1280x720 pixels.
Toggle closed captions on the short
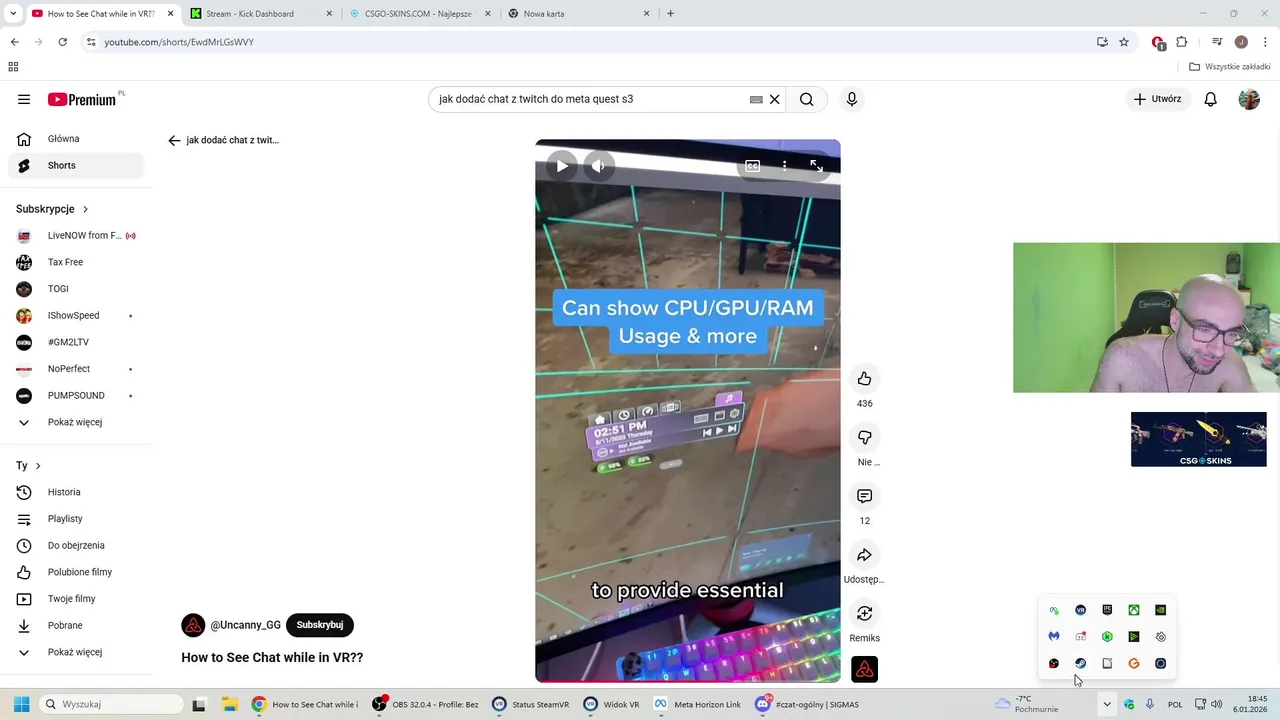click(753, 166)
